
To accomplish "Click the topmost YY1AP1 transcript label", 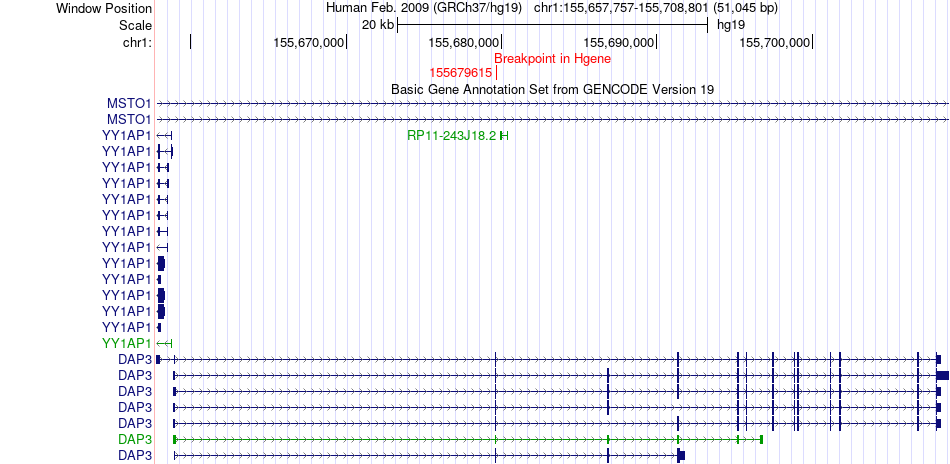I will [x=127, y=135].
